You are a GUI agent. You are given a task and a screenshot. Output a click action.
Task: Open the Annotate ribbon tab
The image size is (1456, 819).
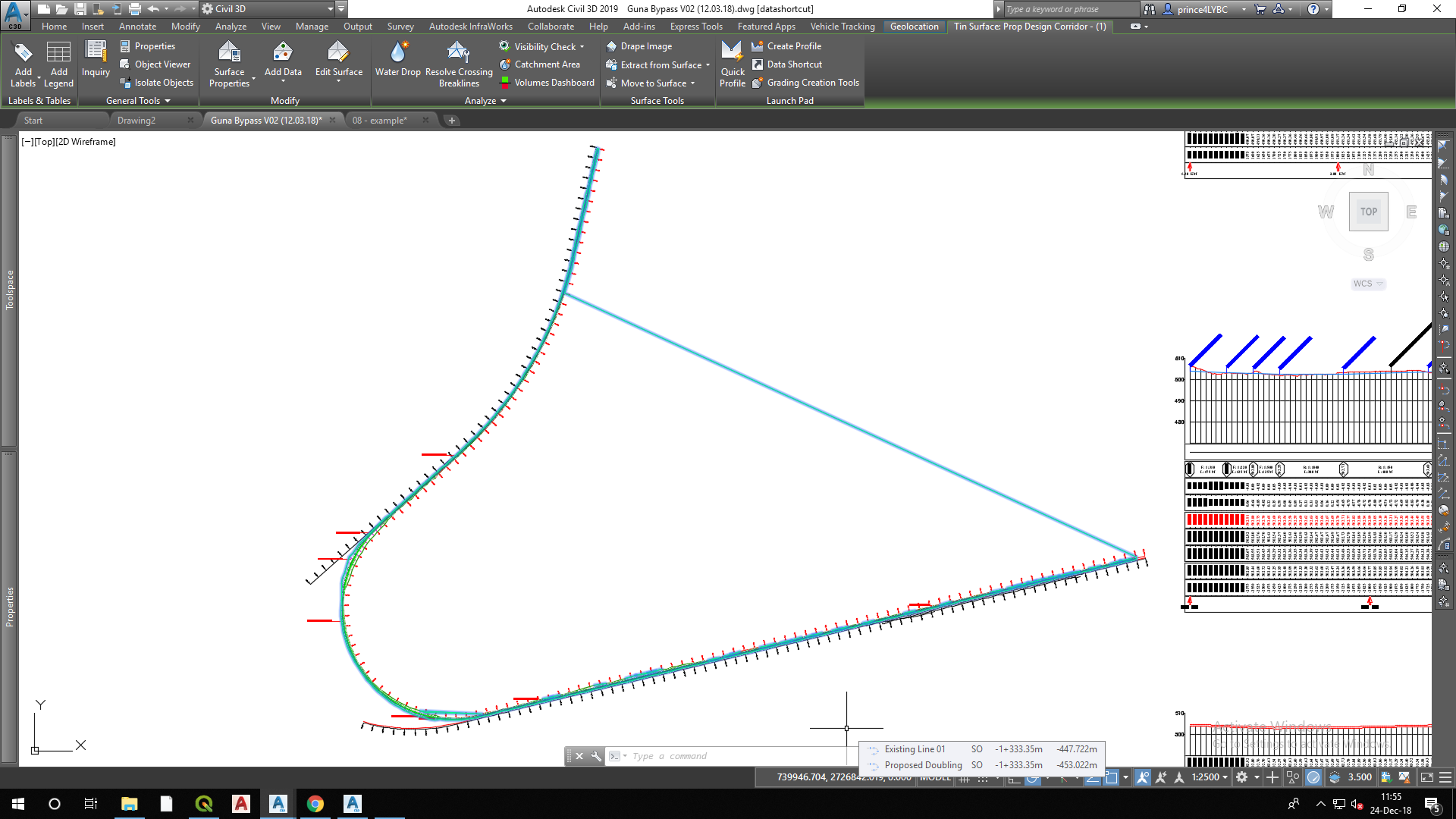coord(137,27)
